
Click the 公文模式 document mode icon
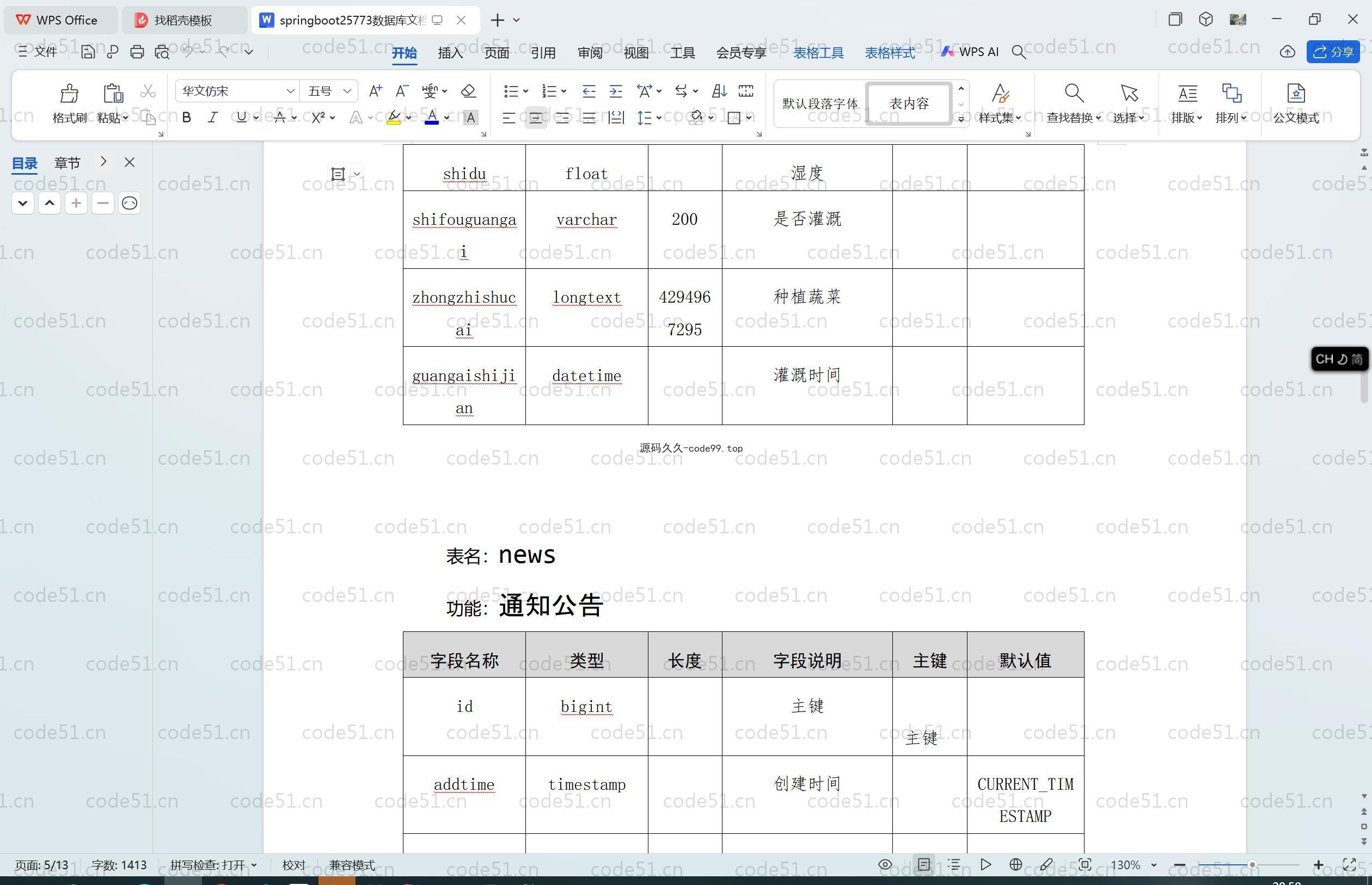pyautogui.click(x=1296, y=93)
